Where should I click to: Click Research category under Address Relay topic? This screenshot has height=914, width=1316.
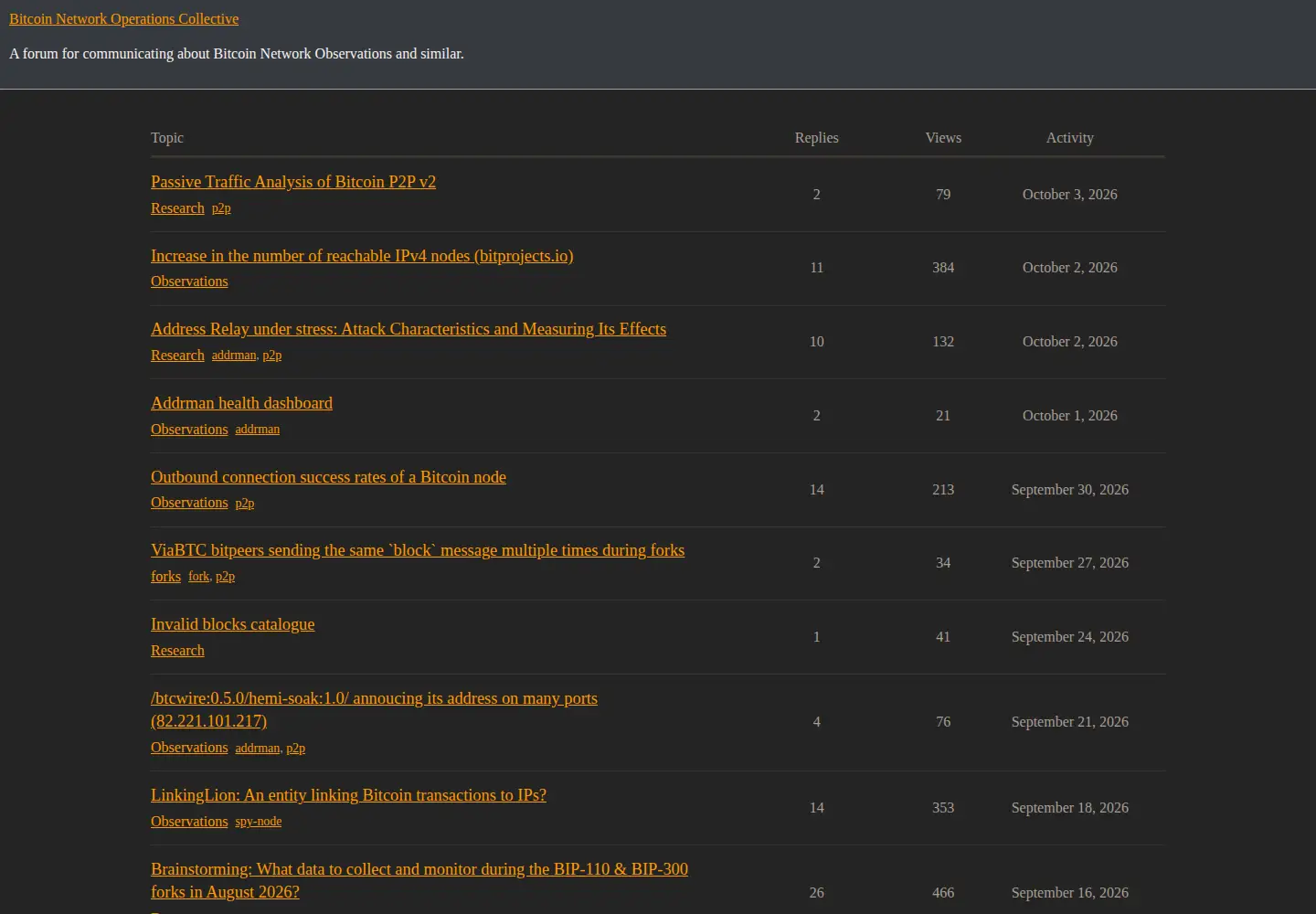pyautogui.click(x=177, y=355)
